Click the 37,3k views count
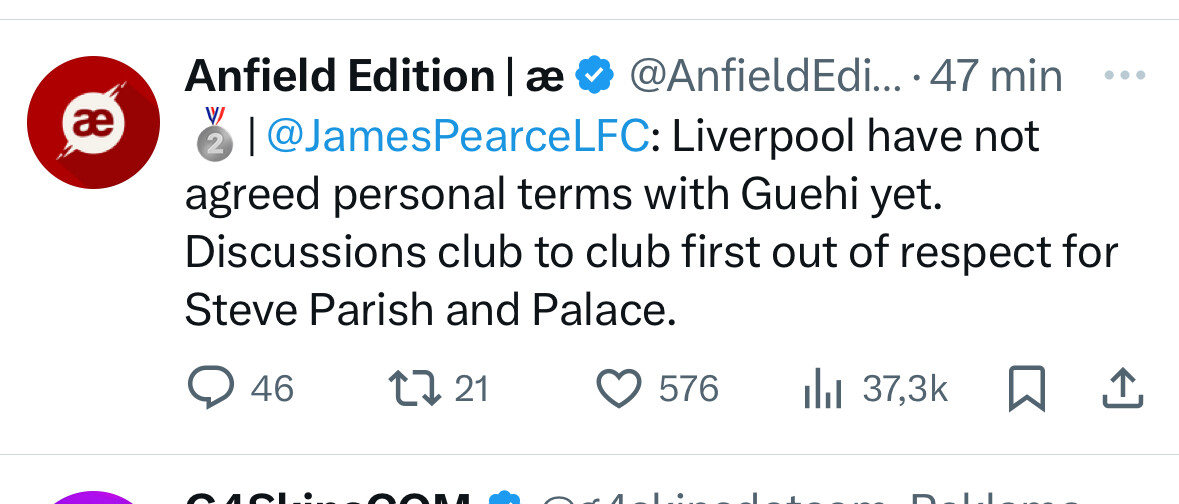The width and height of the screenshot is (1179, 504). coord(904,388)
